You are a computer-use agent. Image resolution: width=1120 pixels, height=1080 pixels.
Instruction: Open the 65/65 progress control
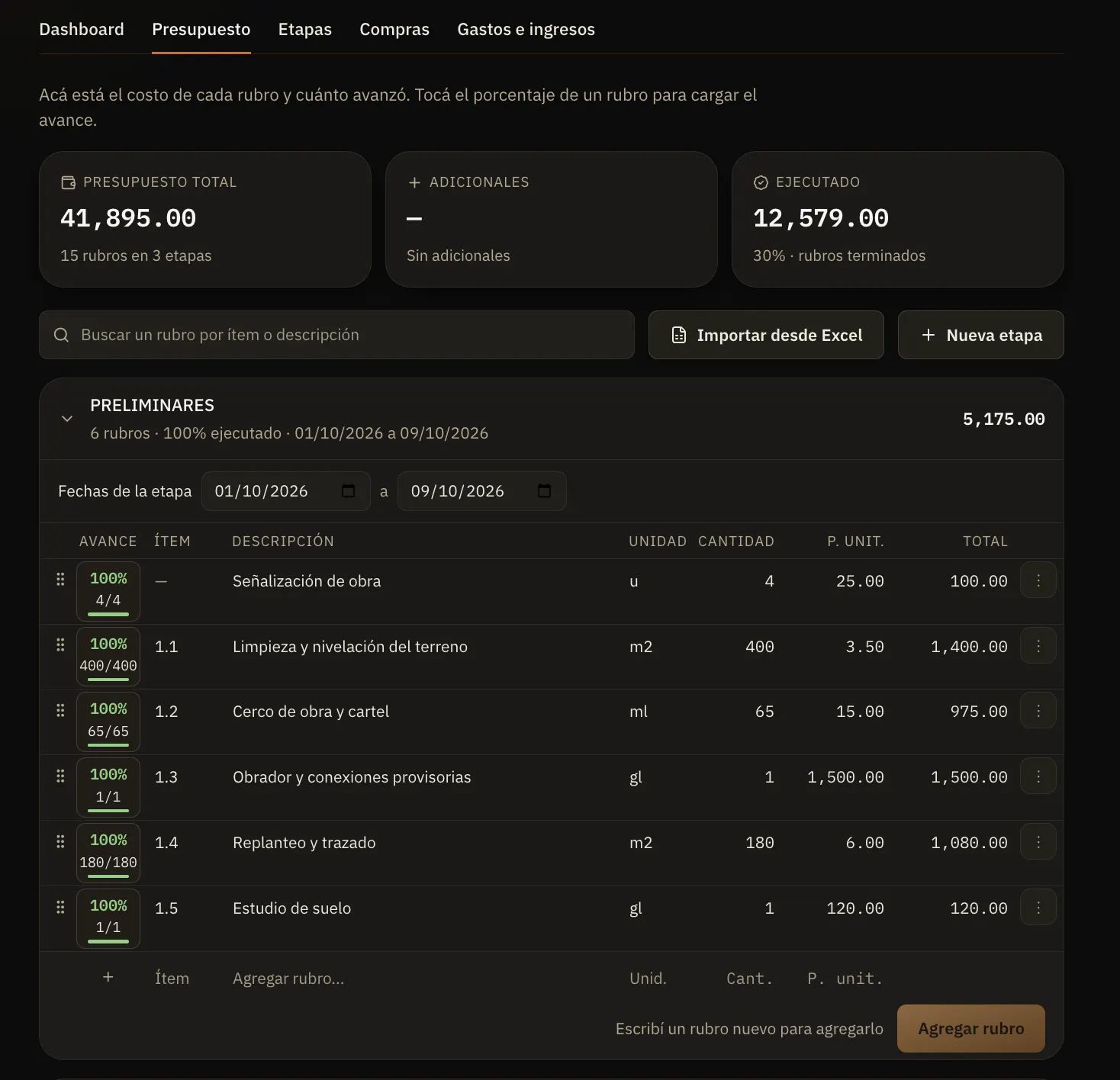[108, 722]
